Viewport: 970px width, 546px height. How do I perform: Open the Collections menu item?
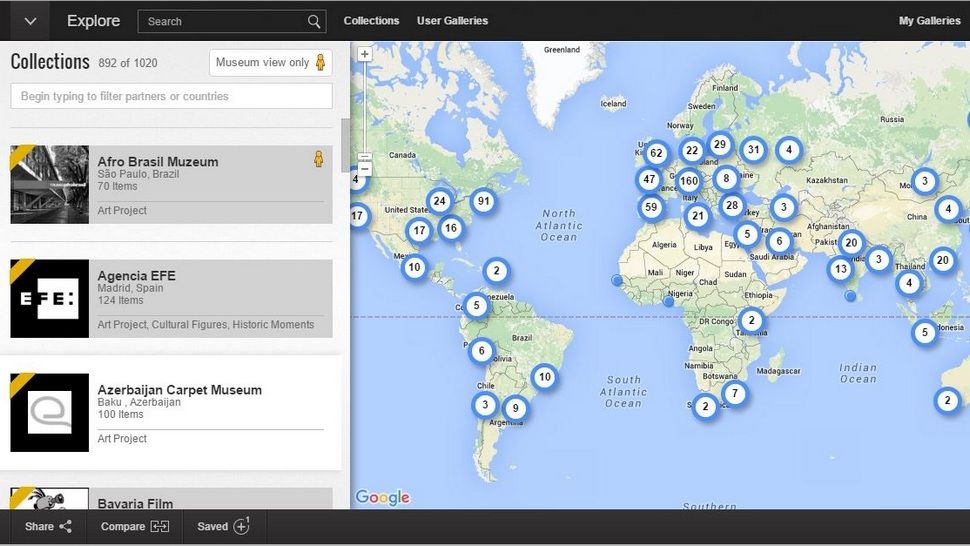click(371, 20)
